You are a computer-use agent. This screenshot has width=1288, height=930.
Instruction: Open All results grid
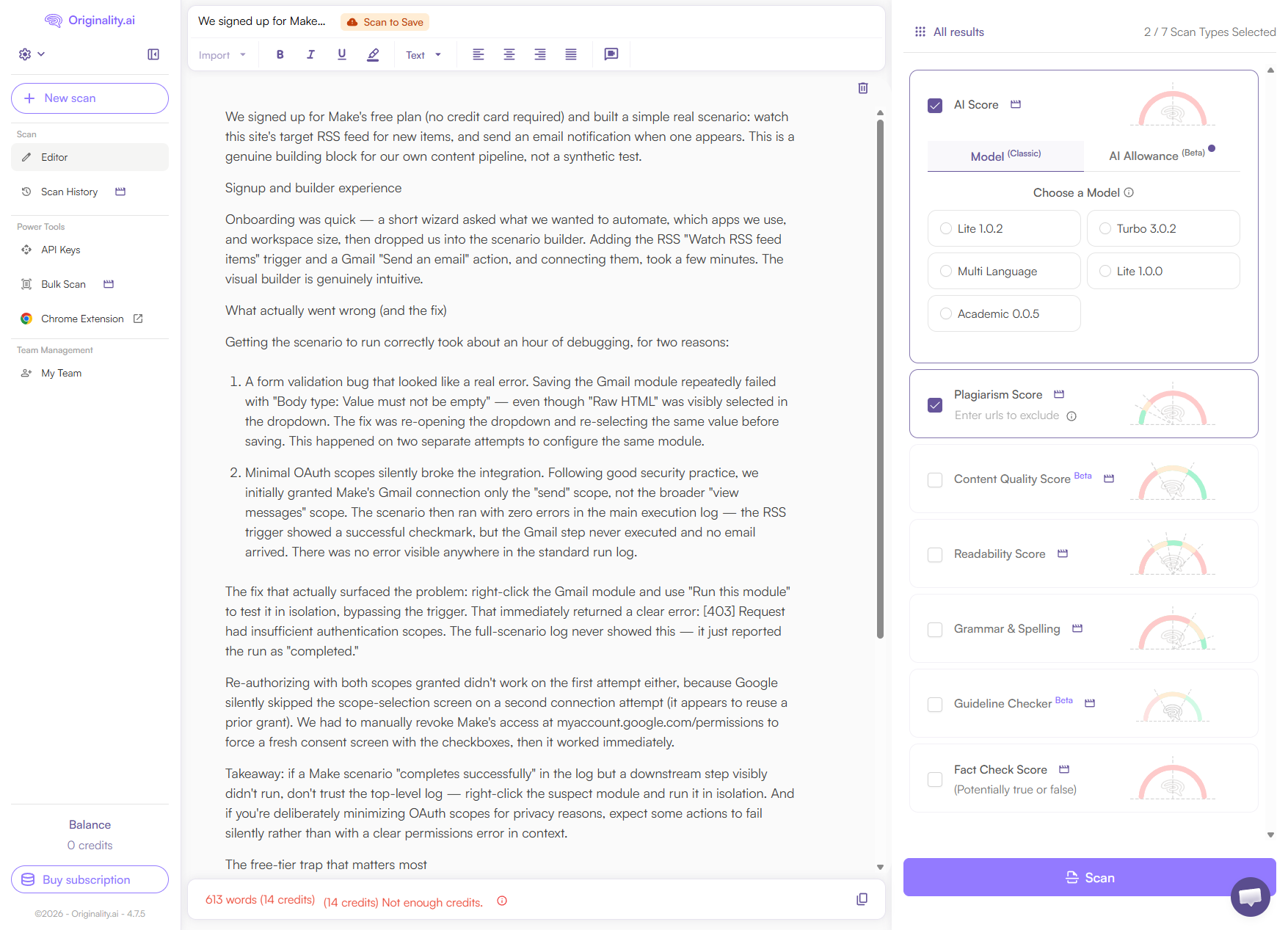coord(949,32)
